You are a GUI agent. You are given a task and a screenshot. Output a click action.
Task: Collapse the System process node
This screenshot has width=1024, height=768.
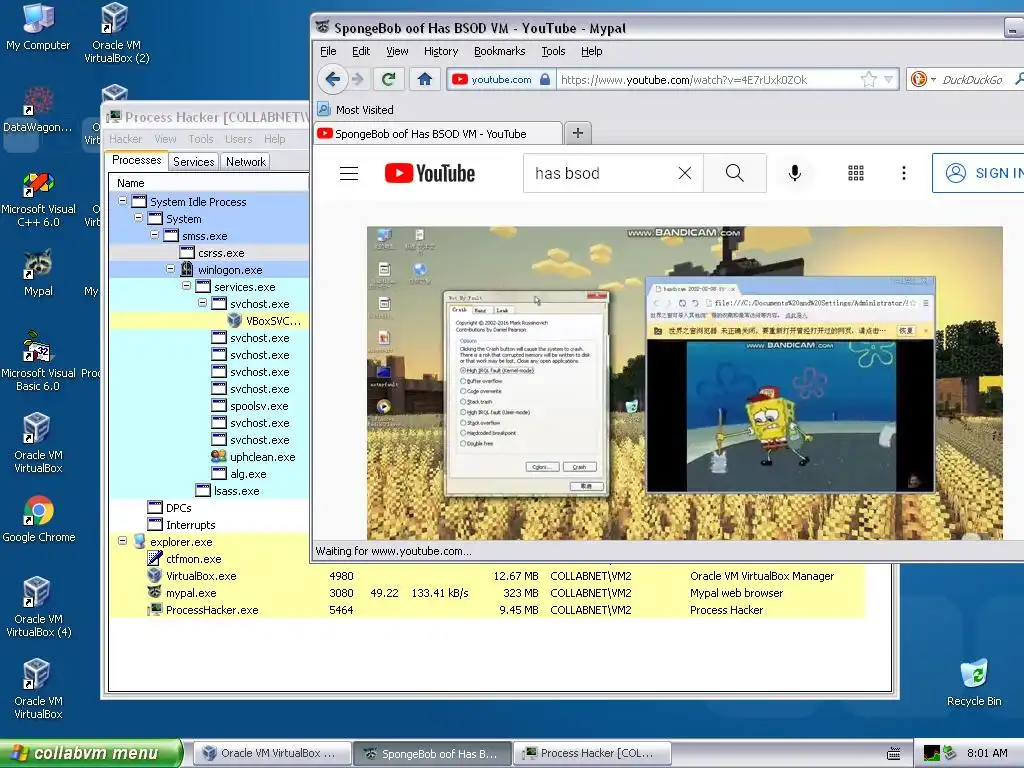138,218
